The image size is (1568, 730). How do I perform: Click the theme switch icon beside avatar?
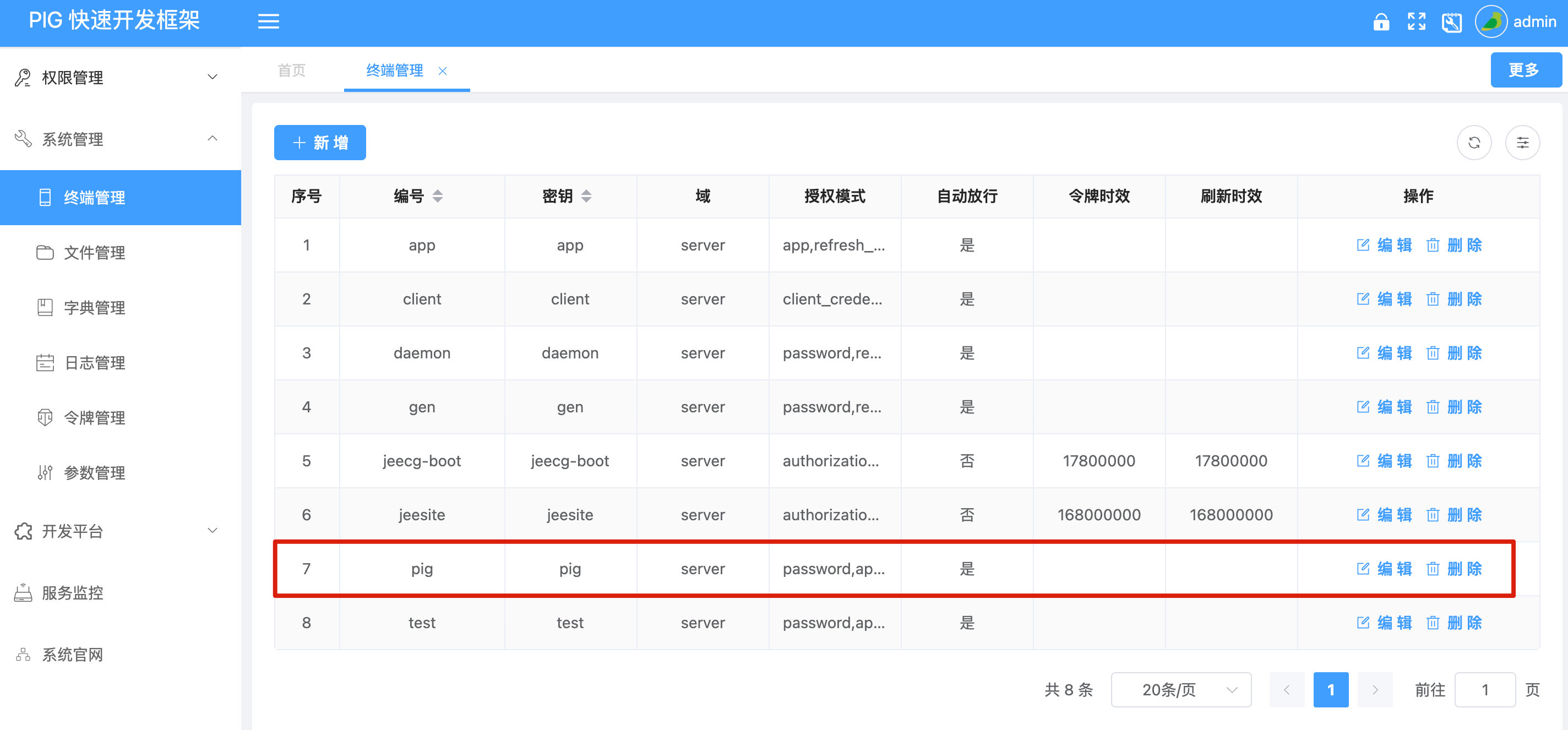[x=1452, y=22]
